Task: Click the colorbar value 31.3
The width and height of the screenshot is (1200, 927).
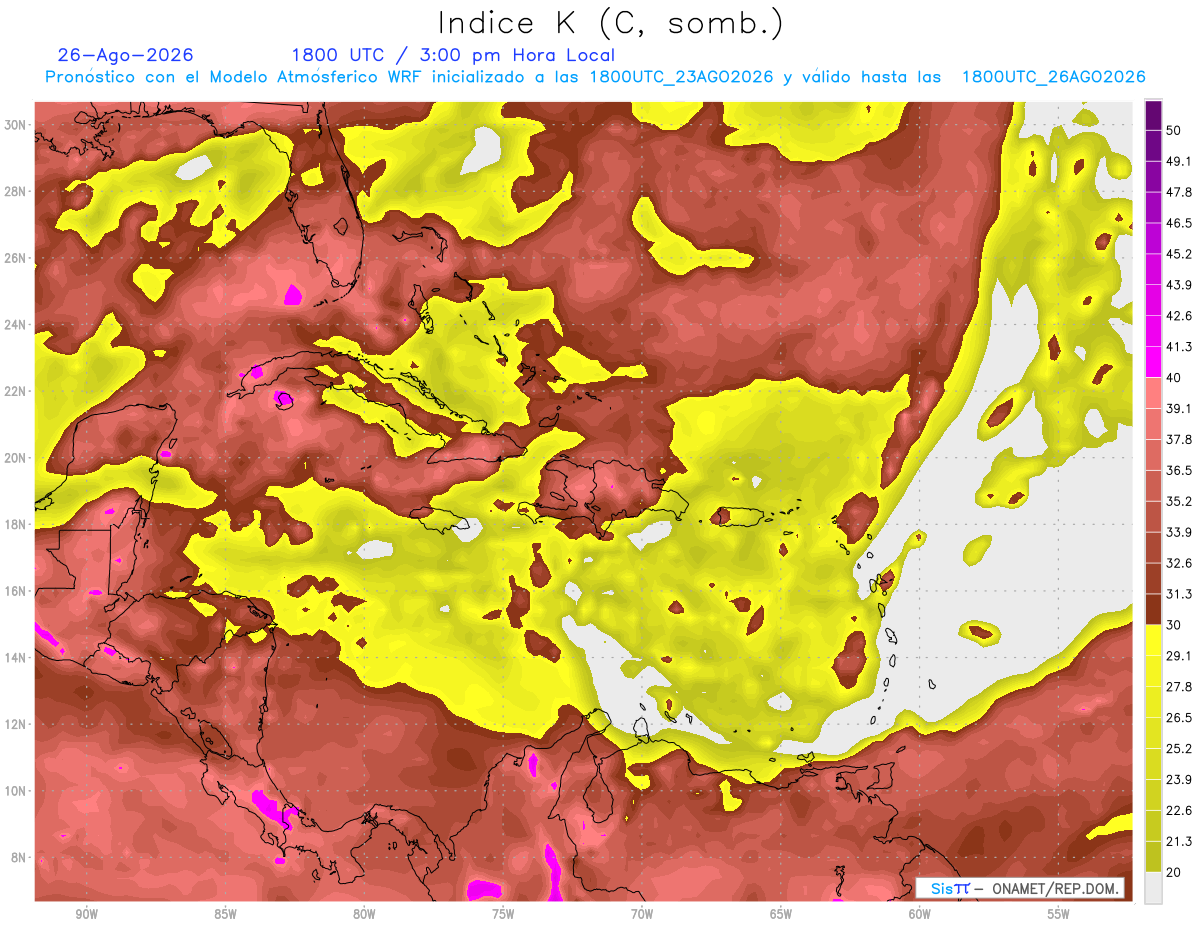Action: pyautogui.click(x=1180, y=594)
